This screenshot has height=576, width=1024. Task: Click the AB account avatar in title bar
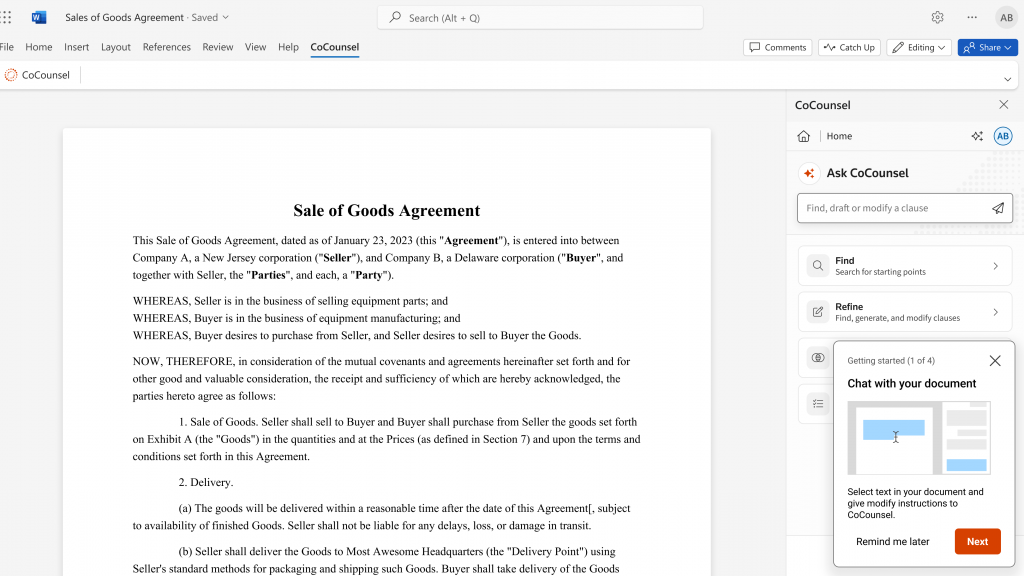1005,17
